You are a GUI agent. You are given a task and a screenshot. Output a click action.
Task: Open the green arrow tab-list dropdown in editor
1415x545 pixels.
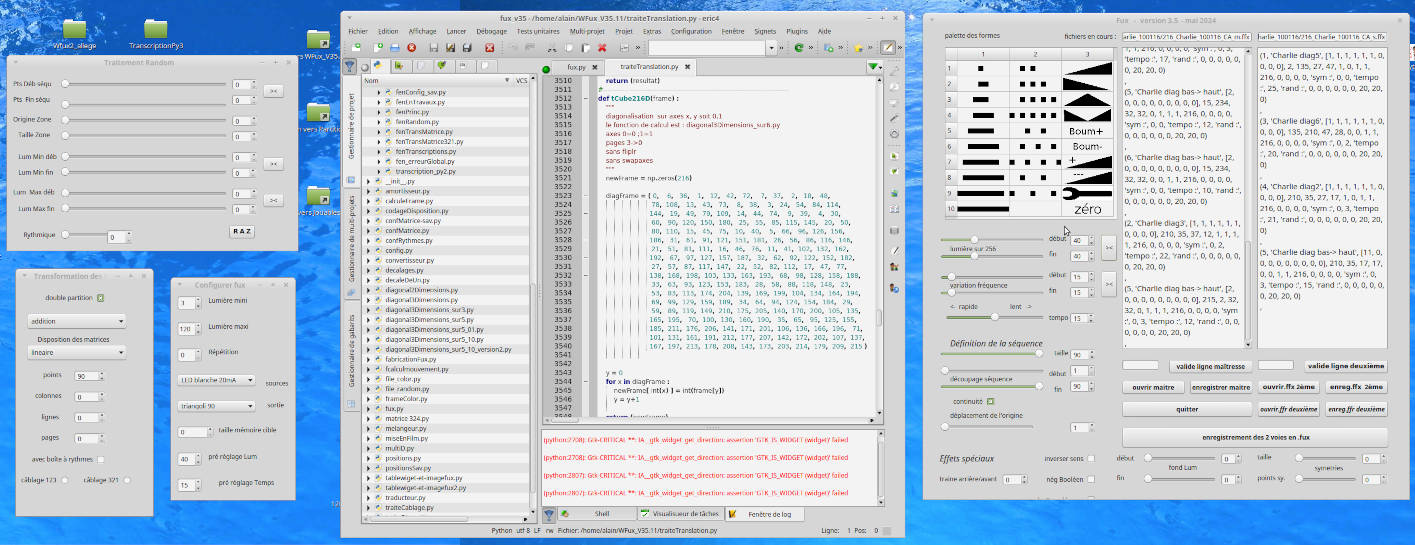pyautogui.click(x=875, y=67)
